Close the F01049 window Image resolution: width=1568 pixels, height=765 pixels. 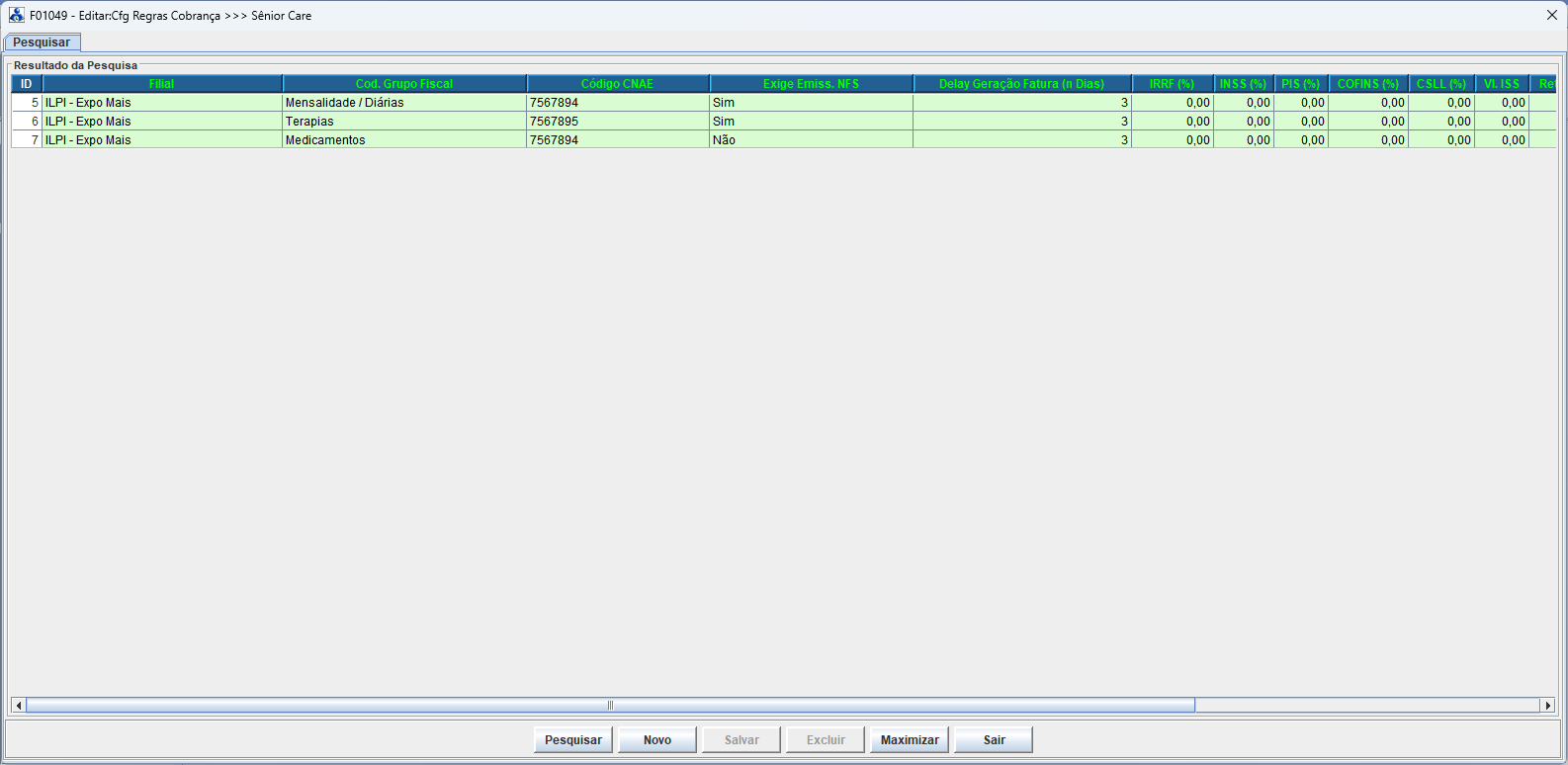[x=1551, y=15]
